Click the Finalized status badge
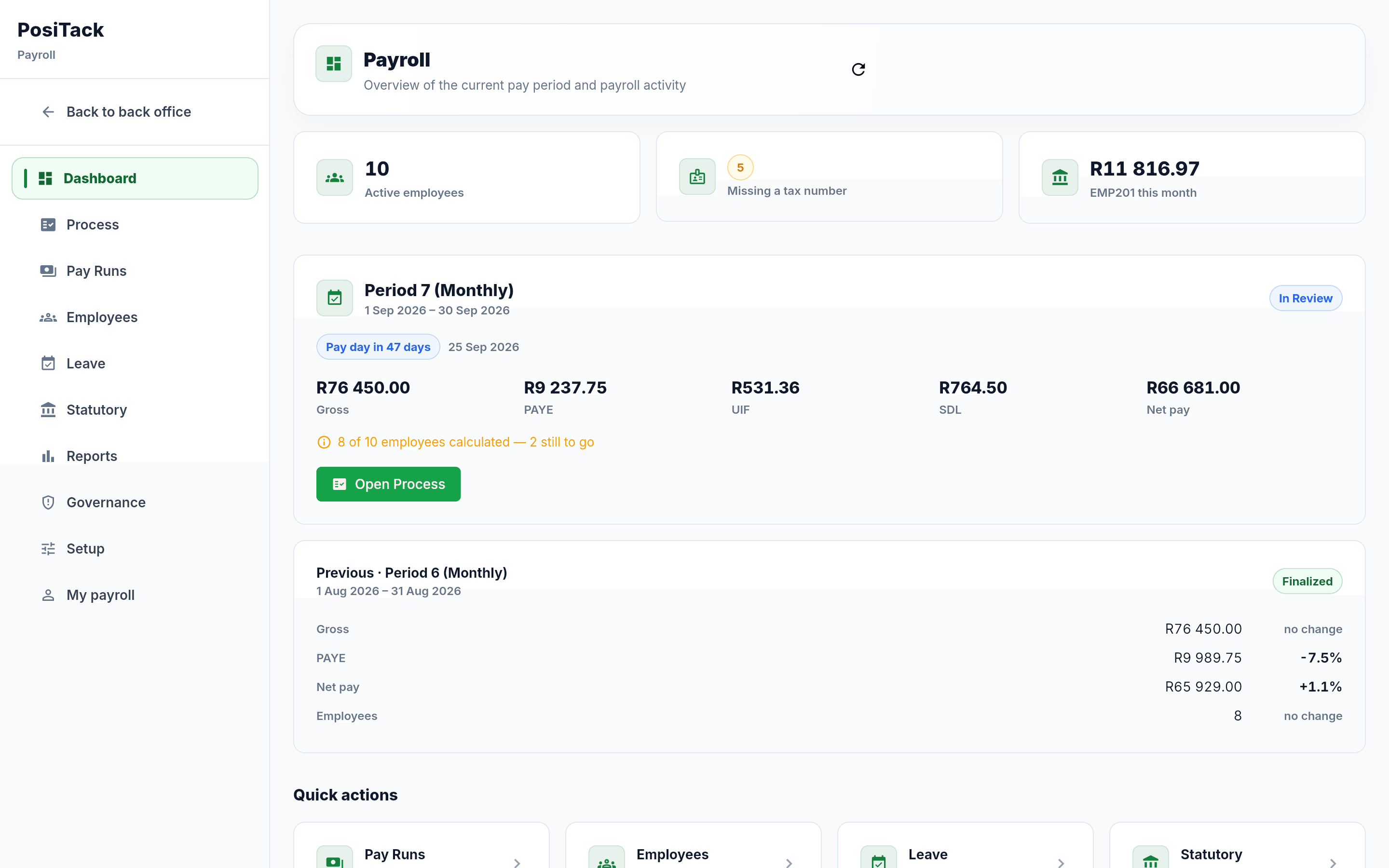The width and height of the screenshot is (1389, 868). point(1307,581)
